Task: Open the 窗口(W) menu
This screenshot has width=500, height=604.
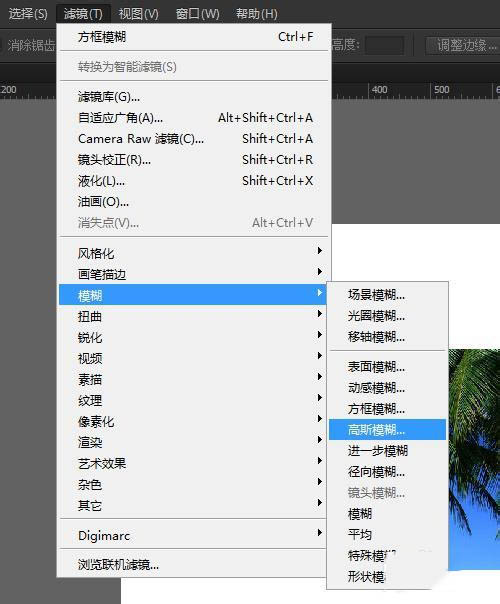Action: pyautogui.click(x=197, y=14)
